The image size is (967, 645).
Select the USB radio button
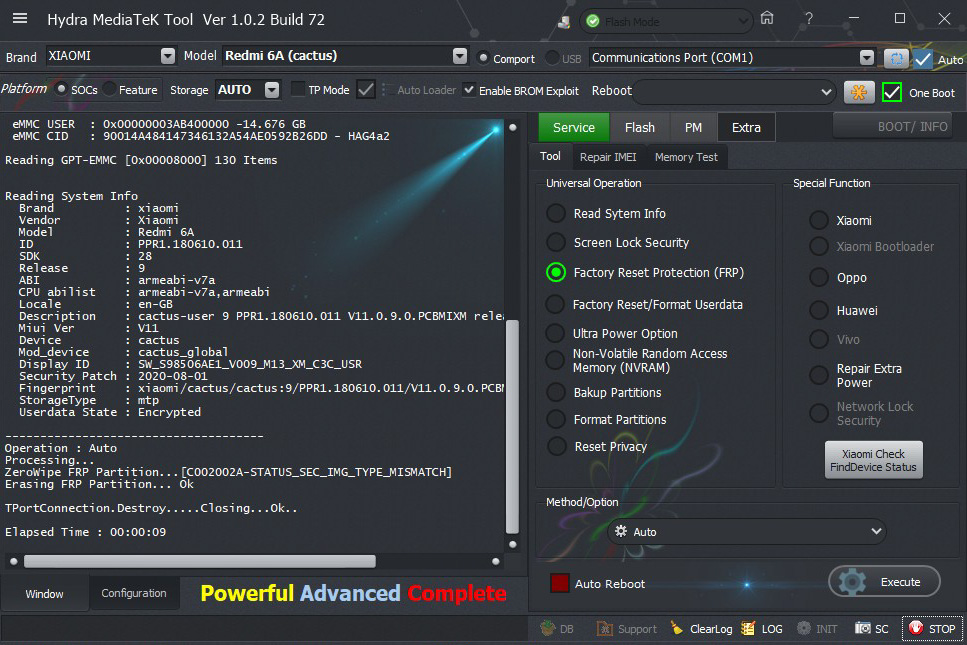pos(553,58)
